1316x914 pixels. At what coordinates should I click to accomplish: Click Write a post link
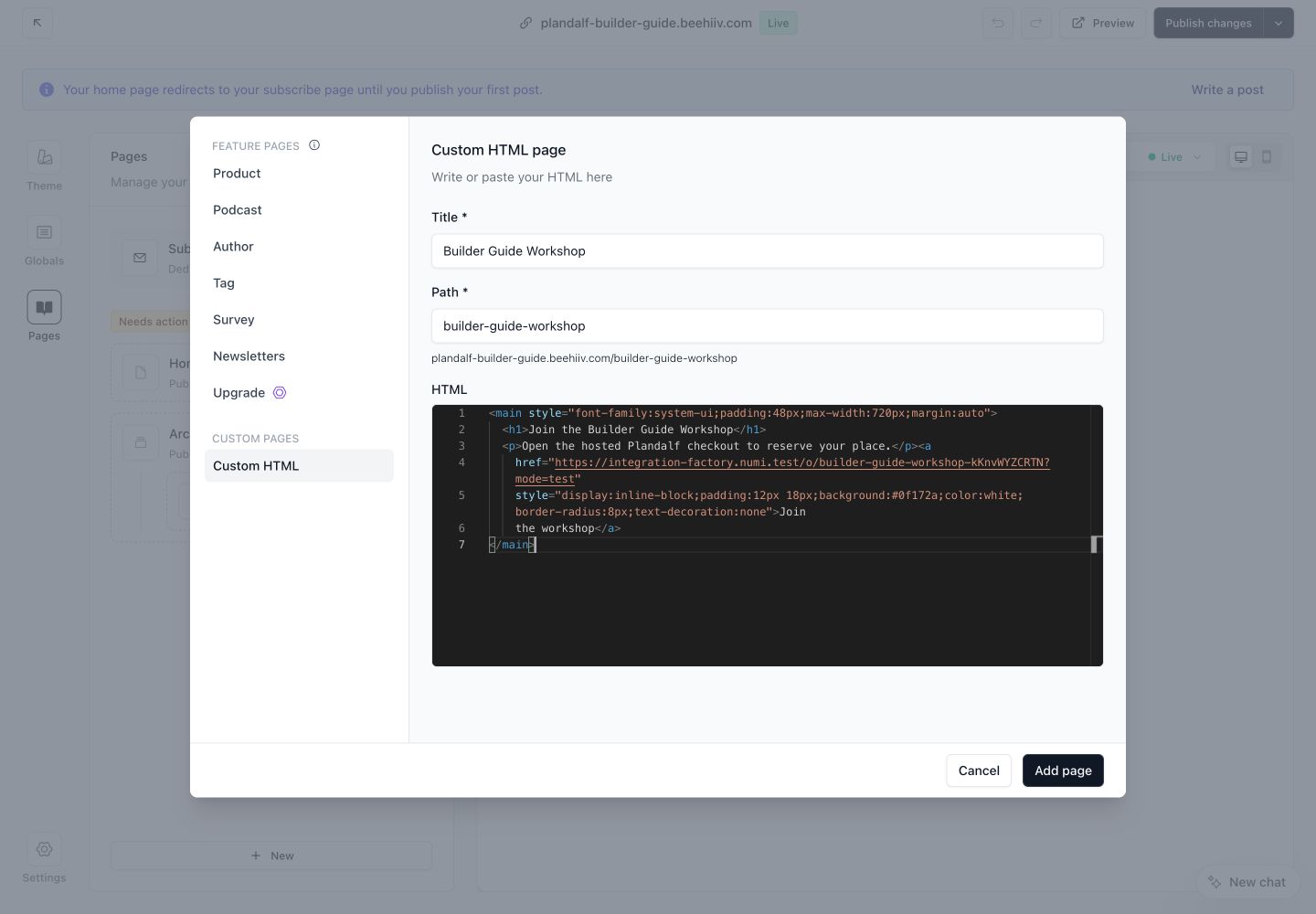tap(1227, 90)
